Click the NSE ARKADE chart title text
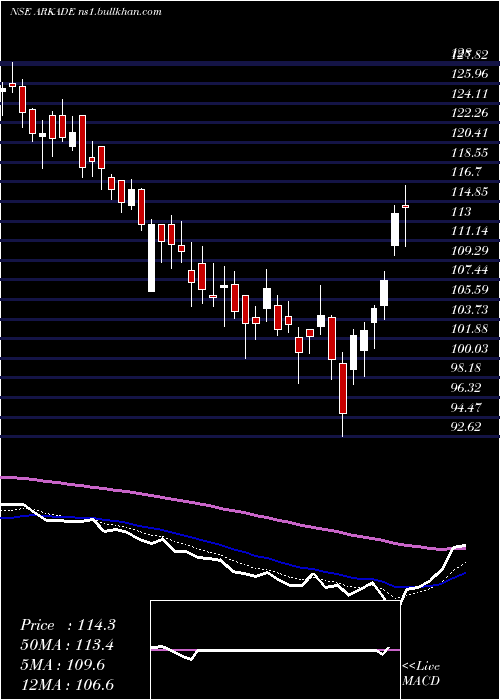Viewport: 500px width, 700px height. (86, 12)
